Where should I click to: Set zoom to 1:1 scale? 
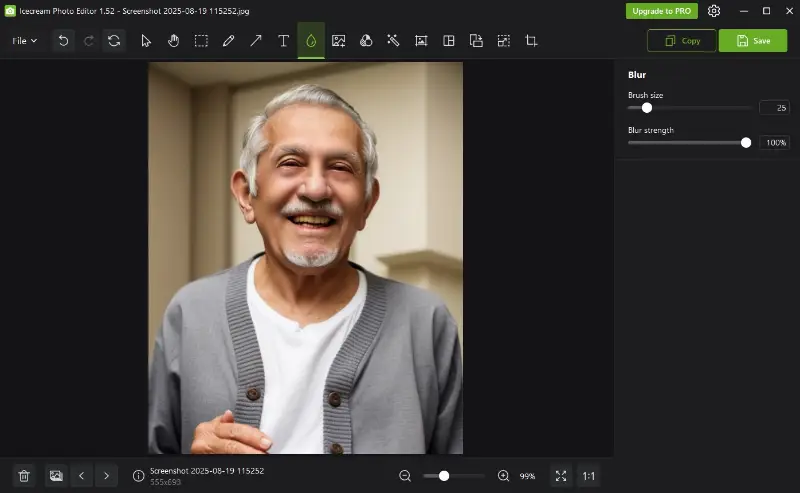tap(589, 476)
